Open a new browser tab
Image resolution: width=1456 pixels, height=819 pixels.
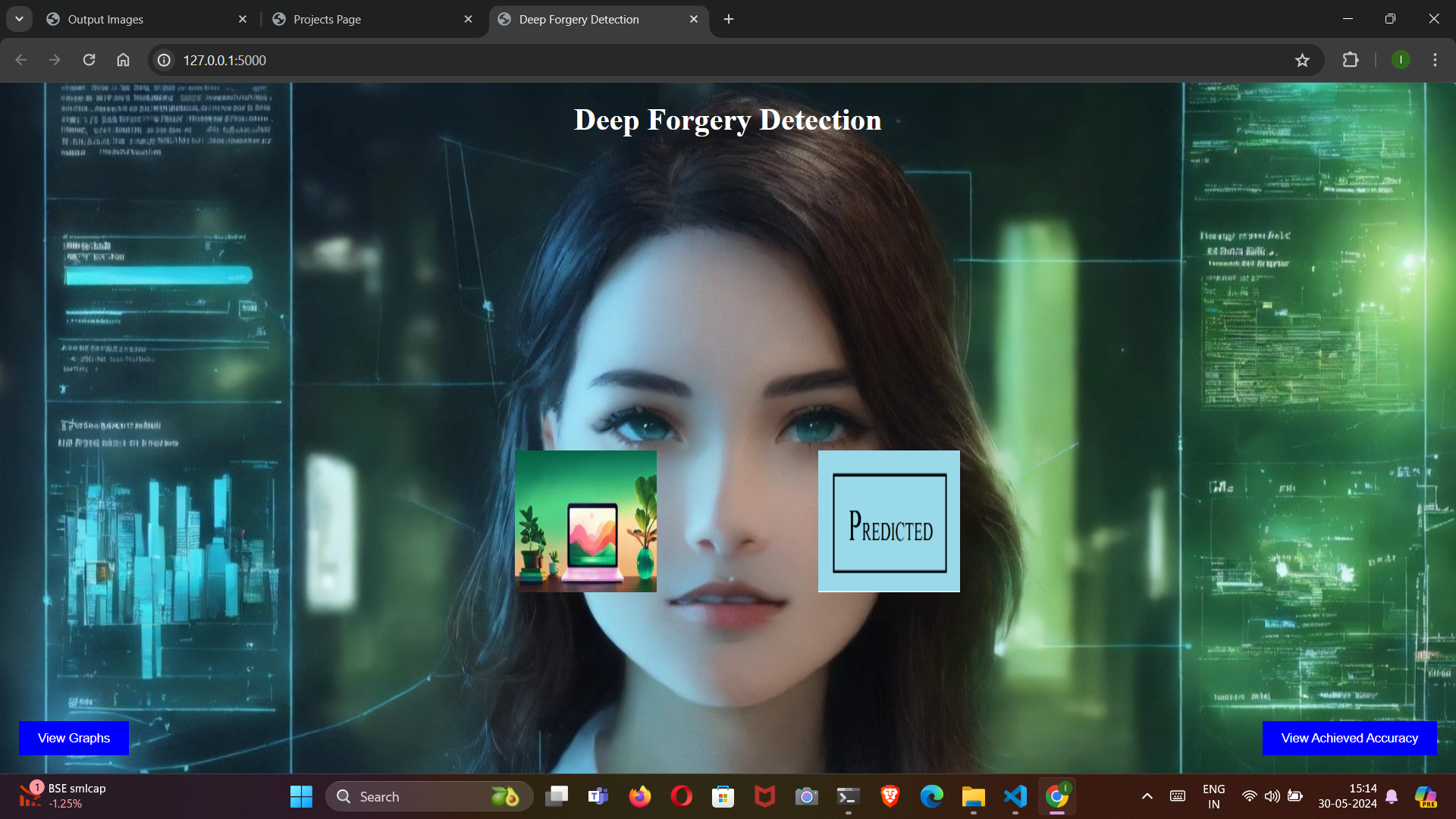click(729, 19)
